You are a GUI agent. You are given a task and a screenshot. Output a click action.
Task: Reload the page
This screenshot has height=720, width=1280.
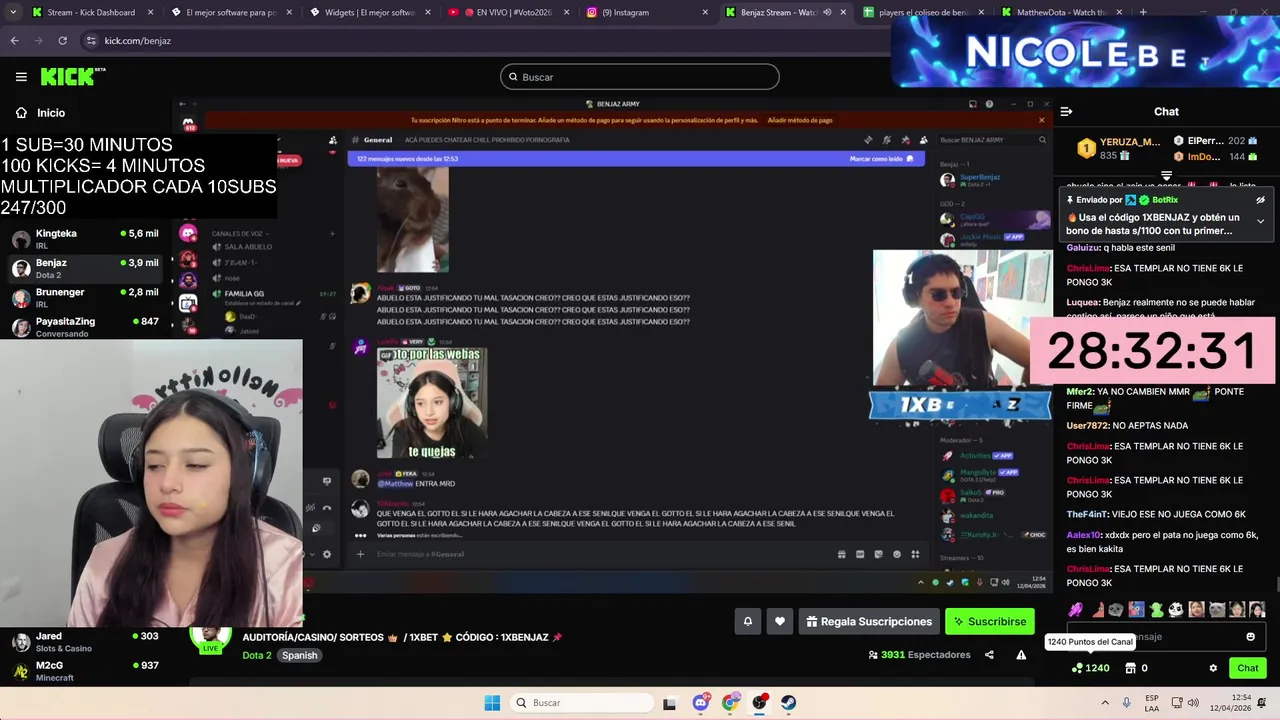point(62,40)
